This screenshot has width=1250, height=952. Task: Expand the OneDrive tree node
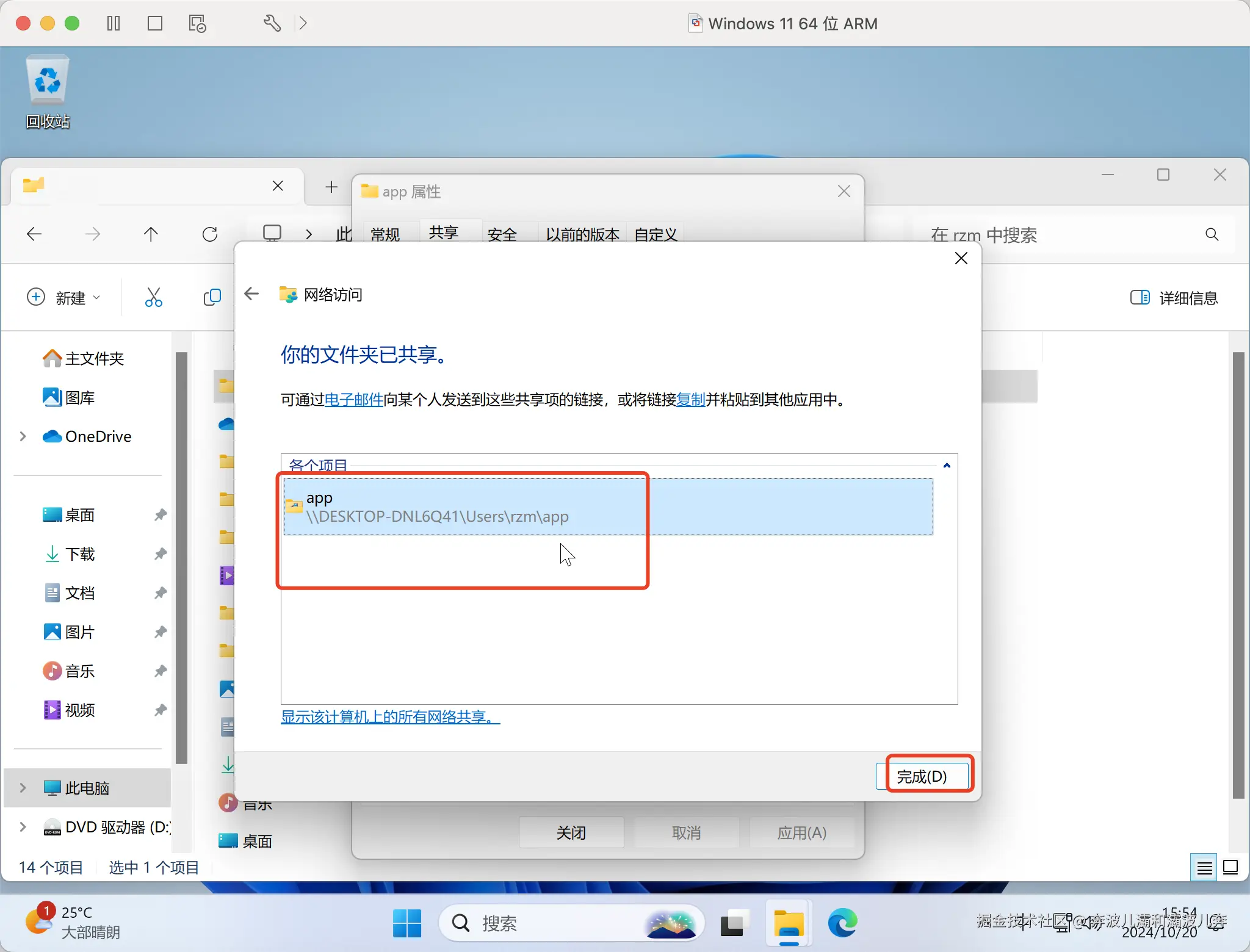[x=23, y=436]
